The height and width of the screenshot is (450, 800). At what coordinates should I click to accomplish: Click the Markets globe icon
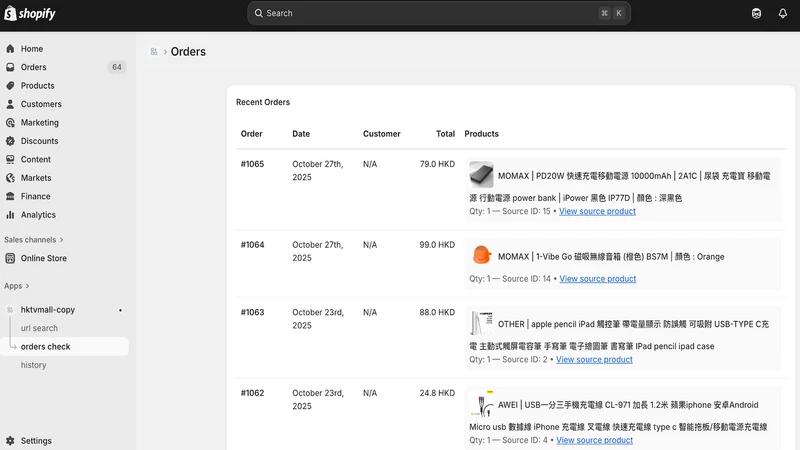point(10,178)
